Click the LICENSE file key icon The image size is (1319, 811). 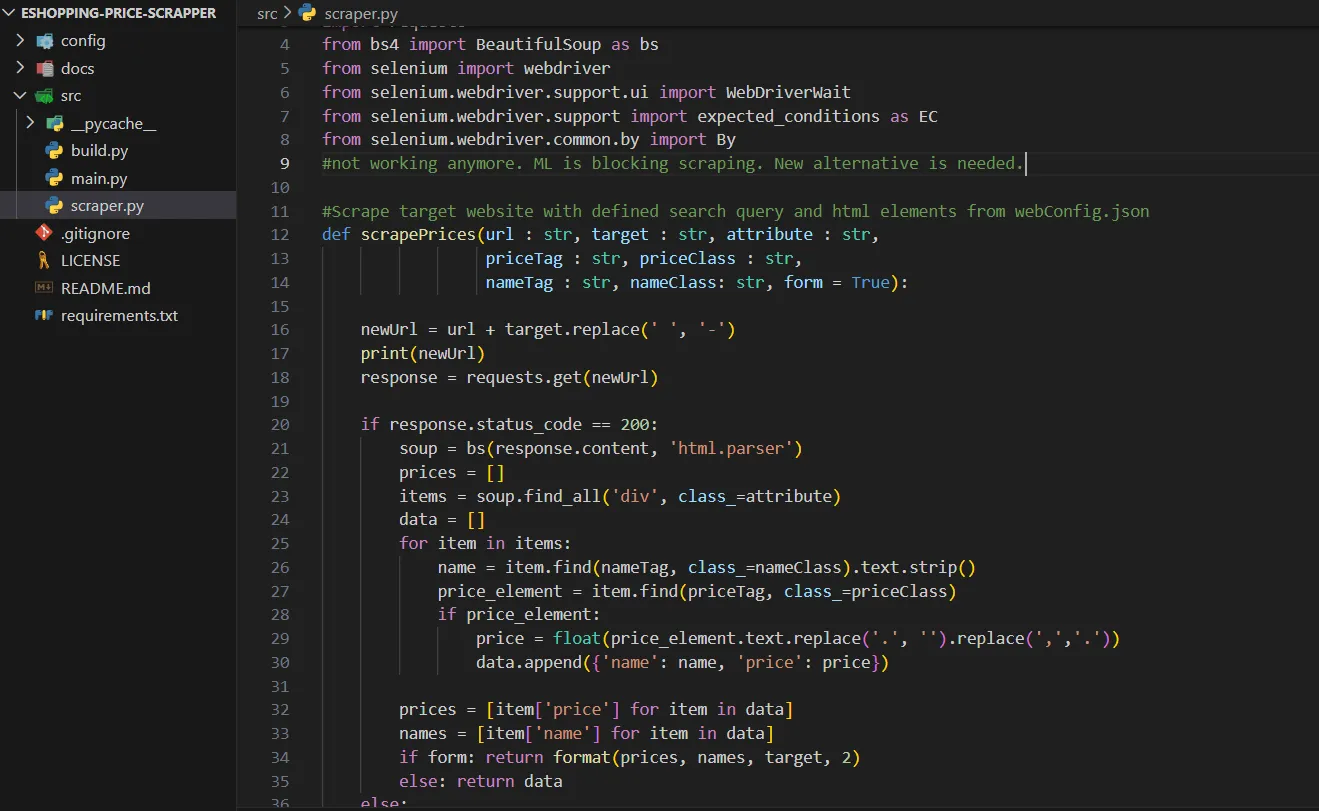[x=43, y=260]
